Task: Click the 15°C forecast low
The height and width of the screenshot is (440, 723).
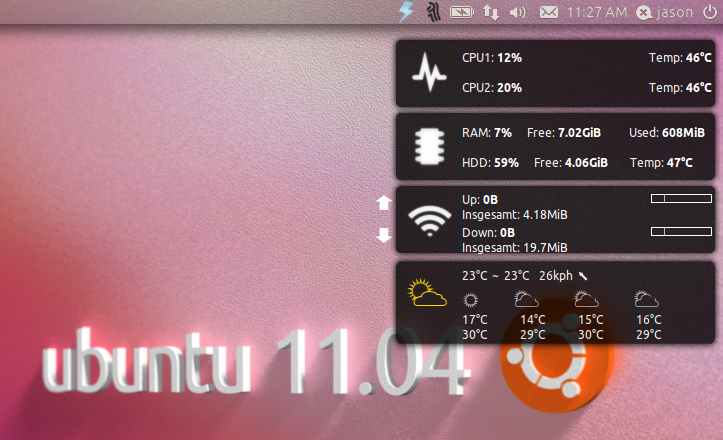Action: (x=591, y=319)
